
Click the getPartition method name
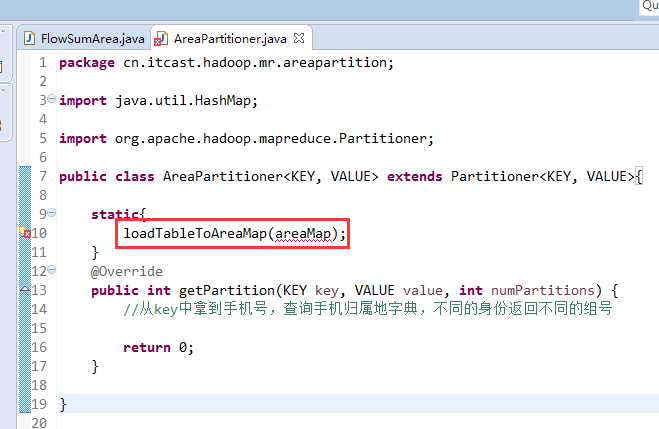(227, 291)
